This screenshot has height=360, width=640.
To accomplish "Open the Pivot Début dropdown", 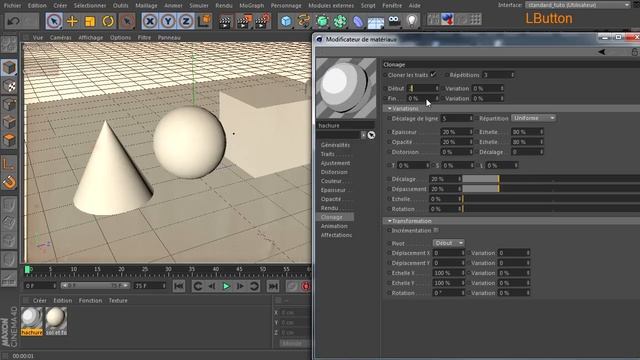I will (449, 243).
